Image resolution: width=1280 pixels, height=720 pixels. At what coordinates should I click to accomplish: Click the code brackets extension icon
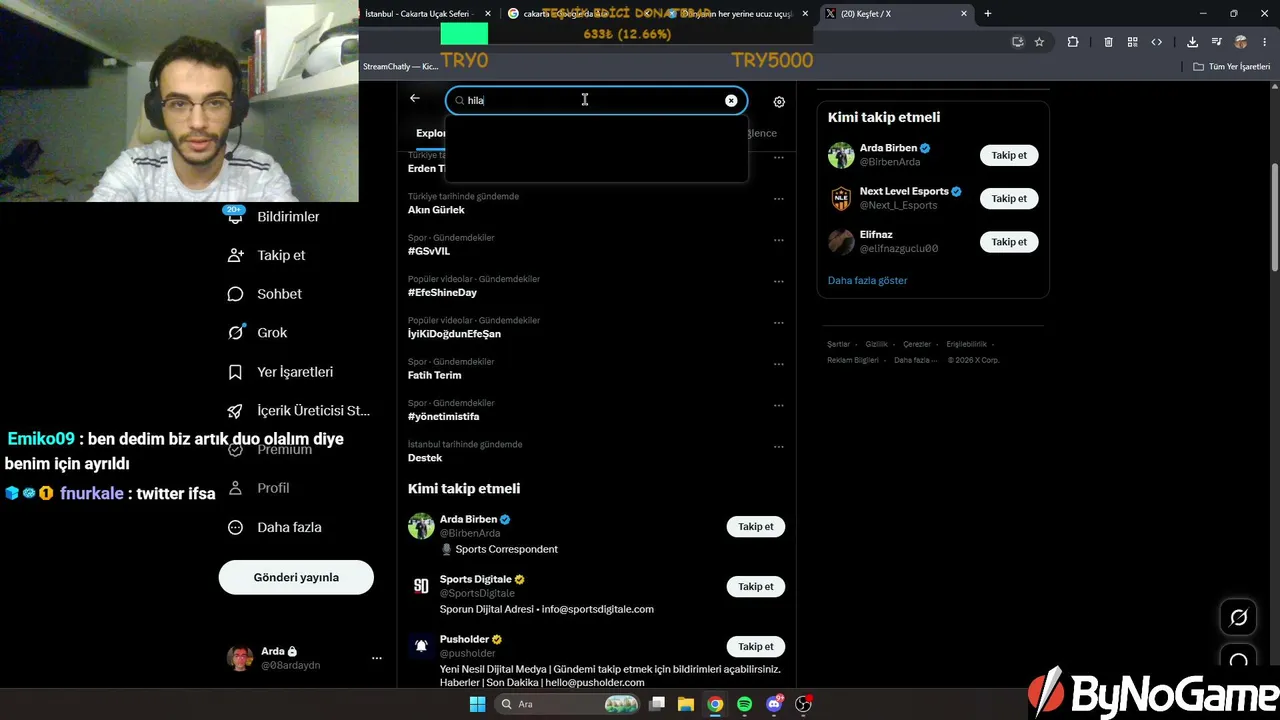coord(1157,42)
